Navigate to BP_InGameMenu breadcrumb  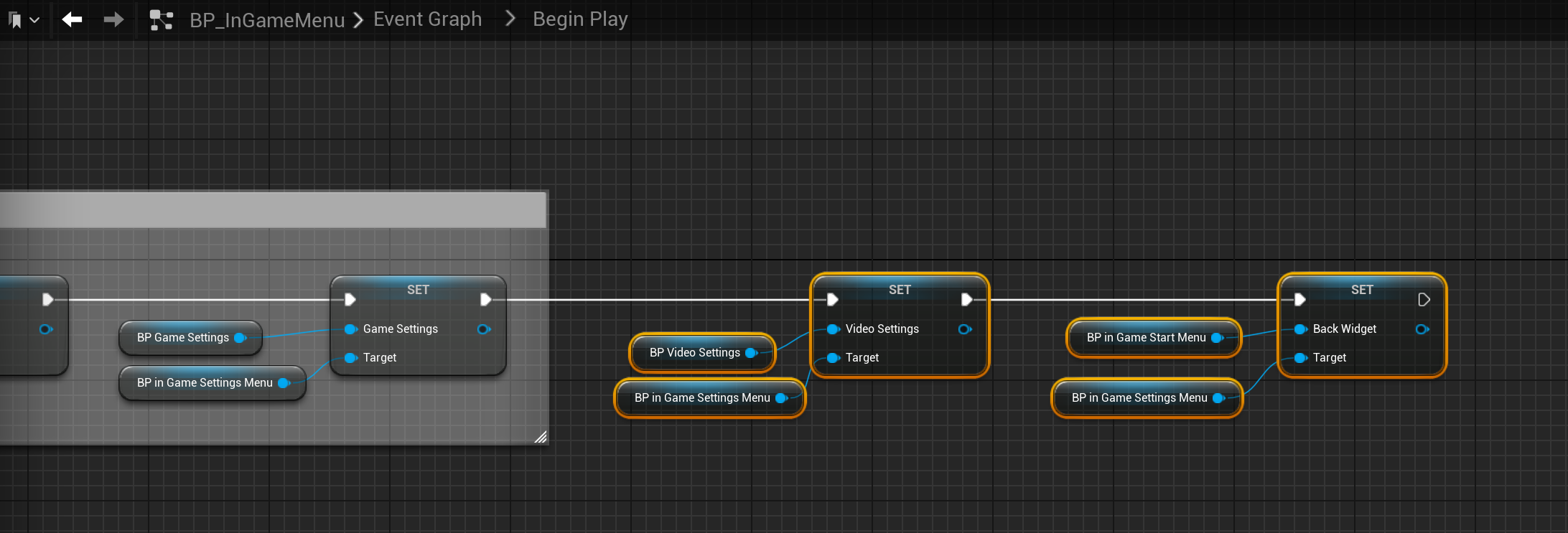coord(267,20)
